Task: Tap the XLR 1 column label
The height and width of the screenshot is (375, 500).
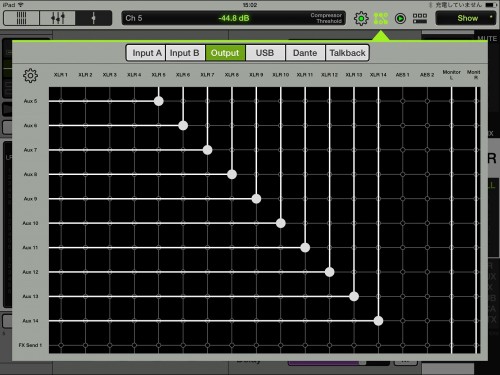Action: pyautogui.click(x=61, y=75)
